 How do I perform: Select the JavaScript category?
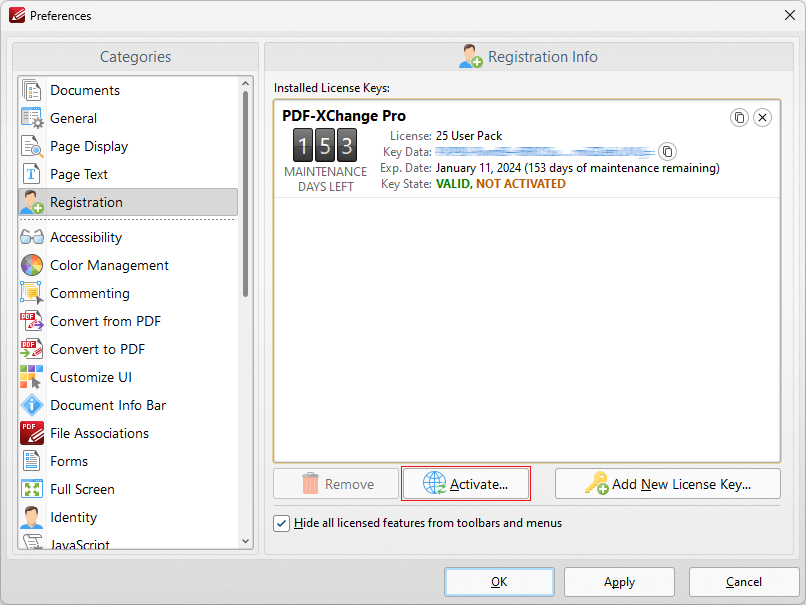[x=128, y=543]
